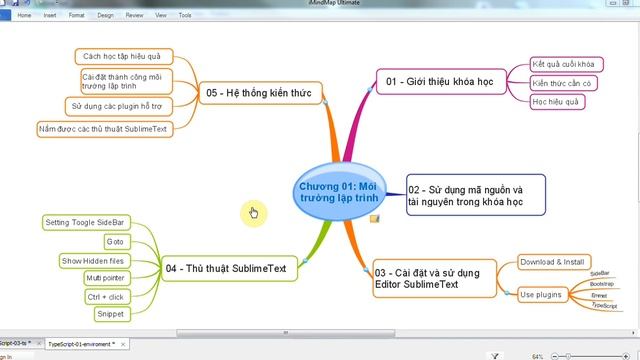Select the Setting Toogle SideBar node

click(87, 222)
